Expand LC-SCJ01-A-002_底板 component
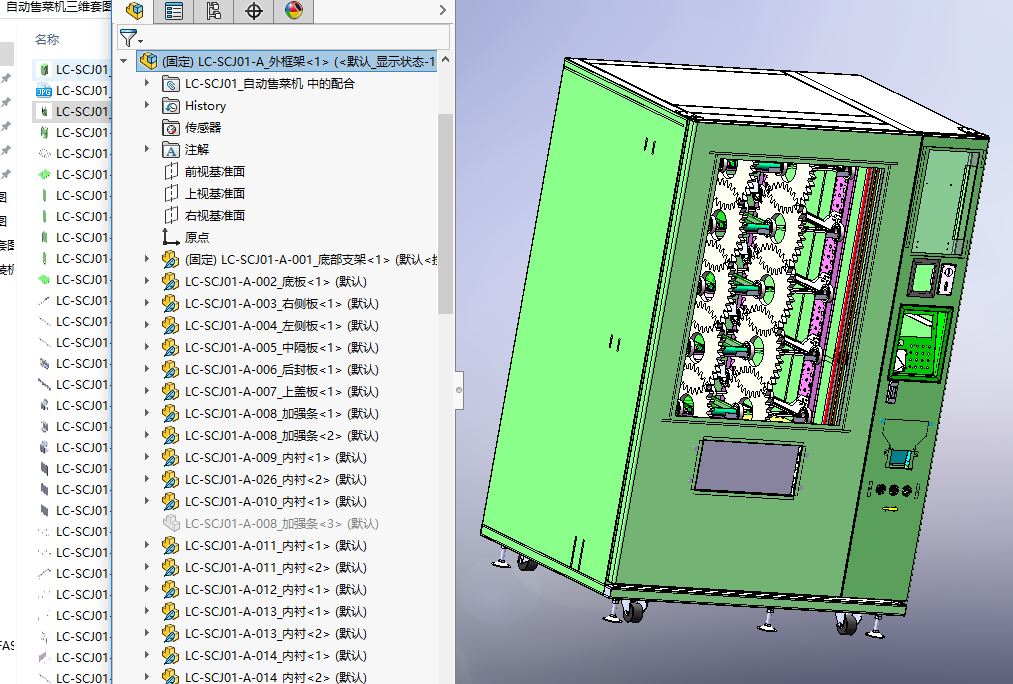1013x684 pixels. click(147, 281)
